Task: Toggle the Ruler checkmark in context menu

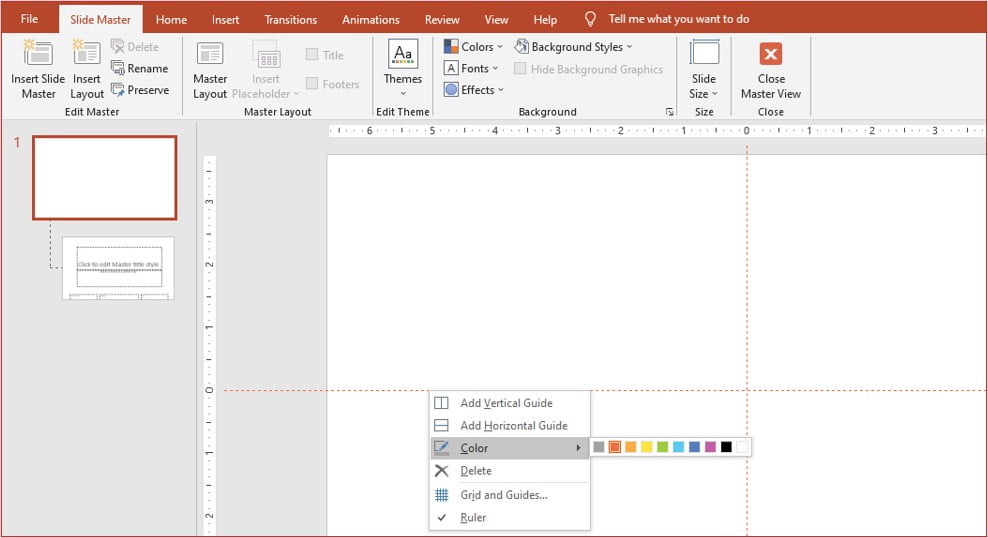Action: click(442, 518)
